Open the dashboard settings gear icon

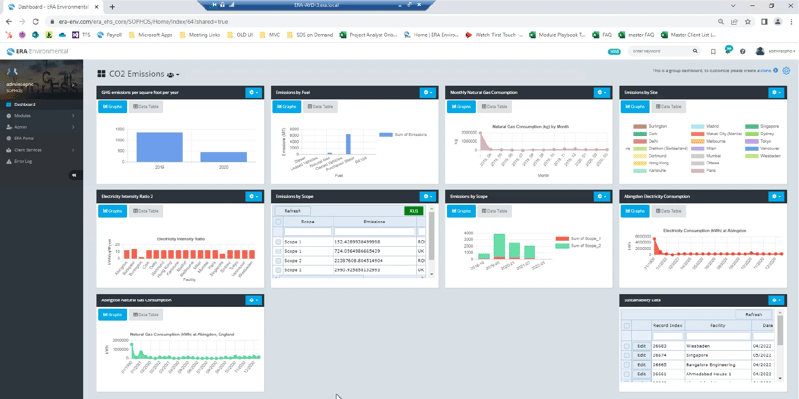(786, 70)
